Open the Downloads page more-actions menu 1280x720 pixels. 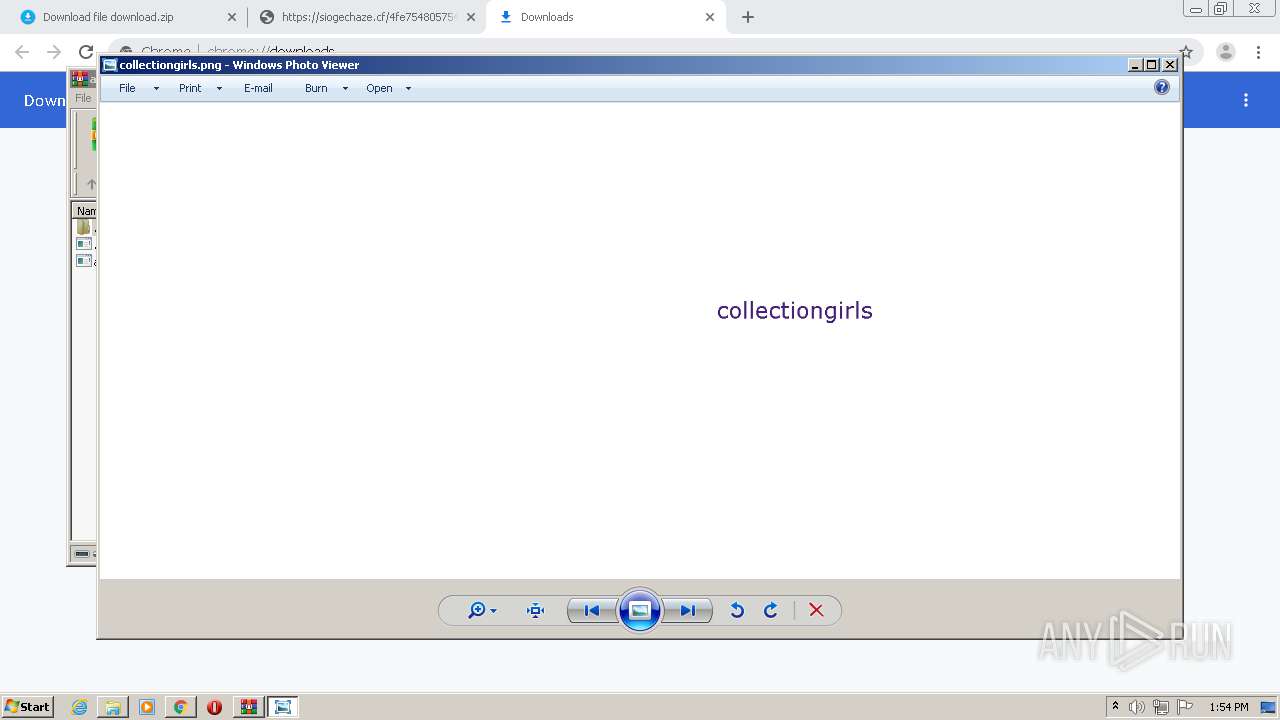(x=1246, y=100)
